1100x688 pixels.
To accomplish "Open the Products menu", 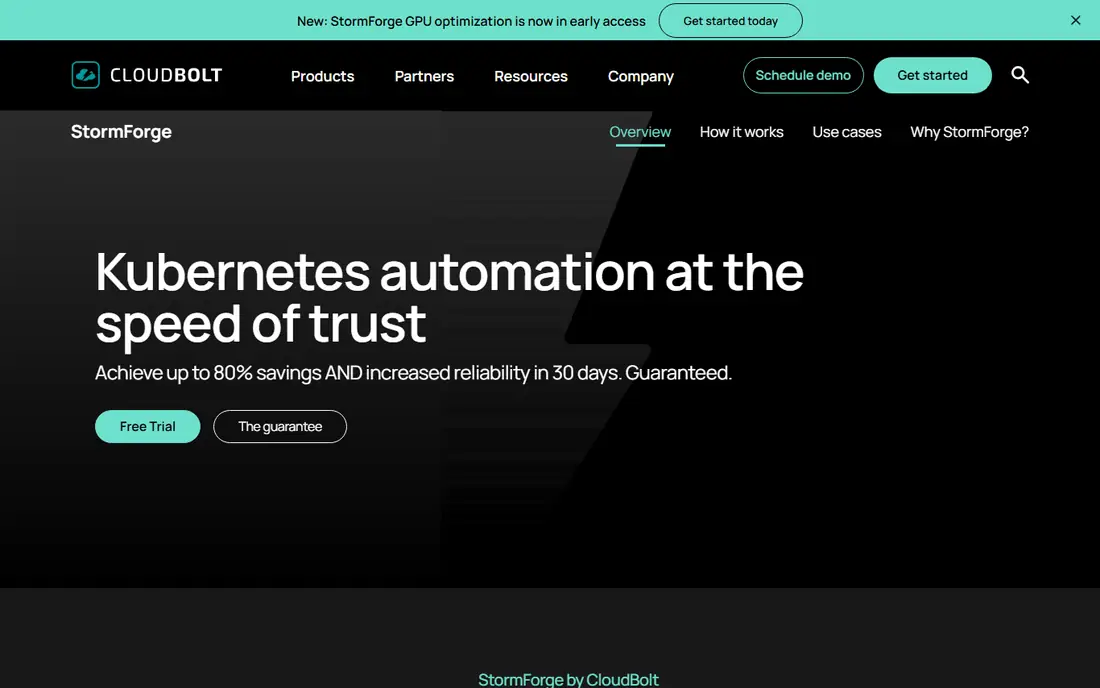I will [323, 76].
